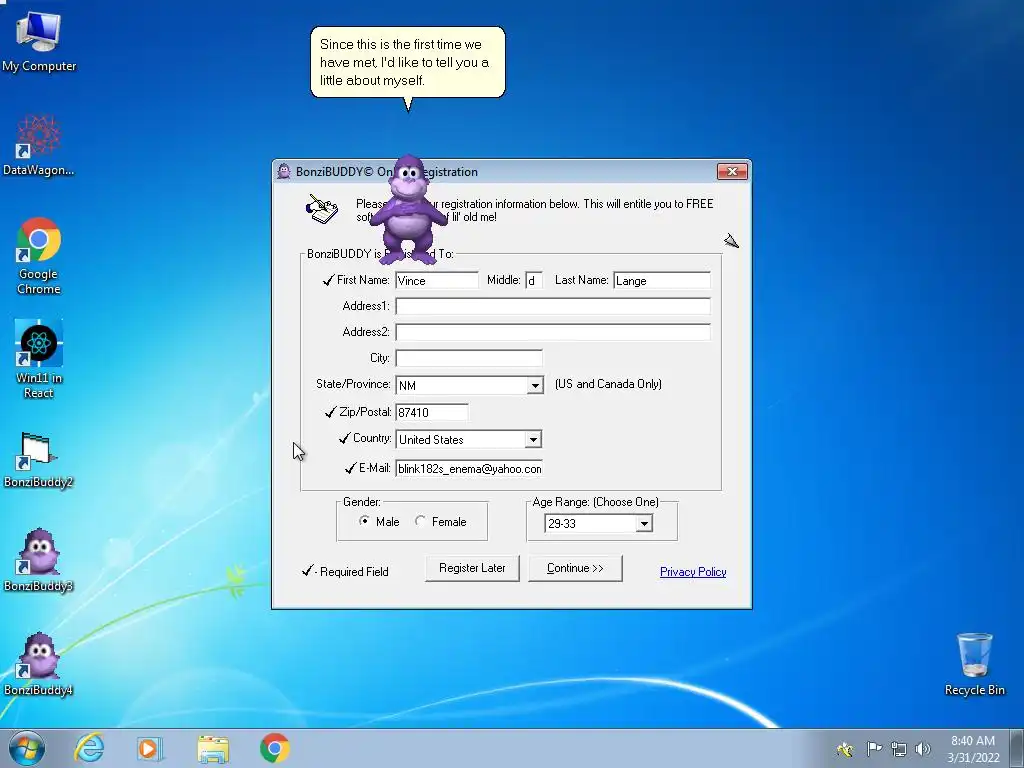Click the "(US and Canada Only)" note

click(608, 384)
